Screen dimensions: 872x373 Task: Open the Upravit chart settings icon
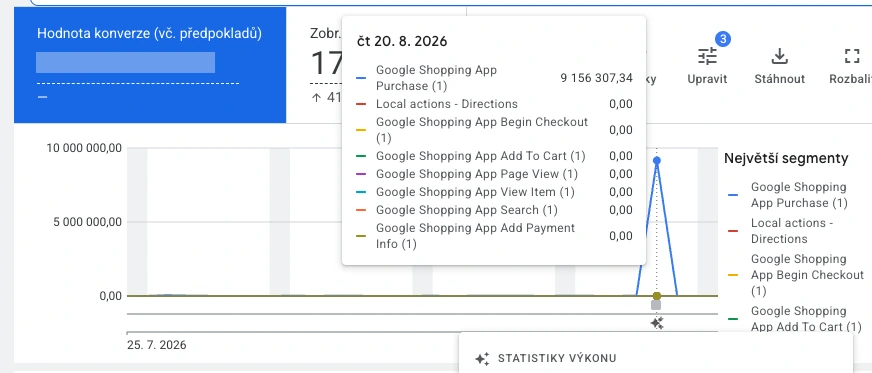(x=707, y=57)
